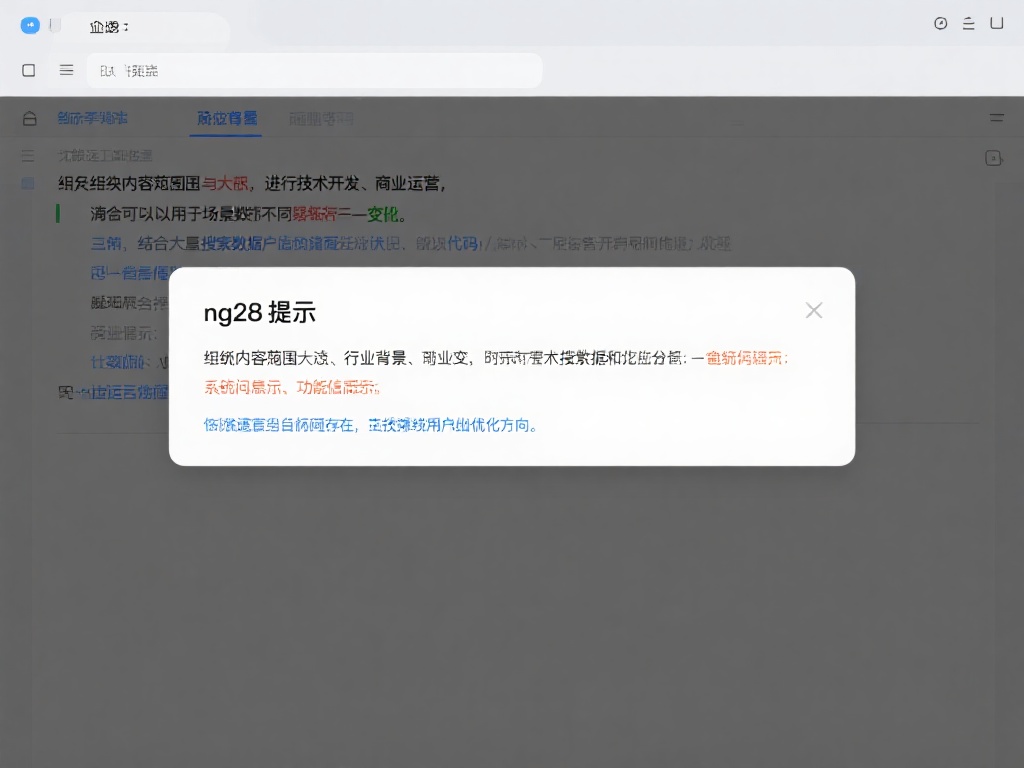Click the clock/history icon at top right
Image resolution: width=1024 pixels, height=768 pixels.
(940, 24)
